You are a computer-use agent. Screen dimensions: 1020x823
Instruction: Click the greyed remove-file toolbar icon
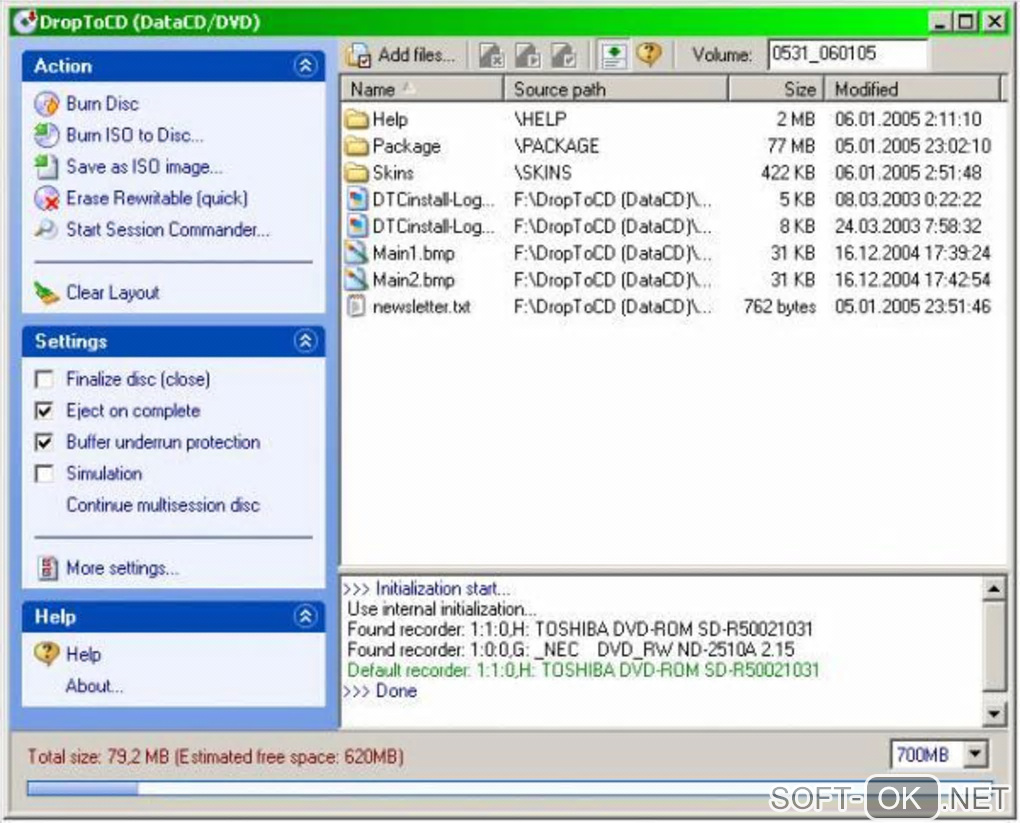[492, 55]
